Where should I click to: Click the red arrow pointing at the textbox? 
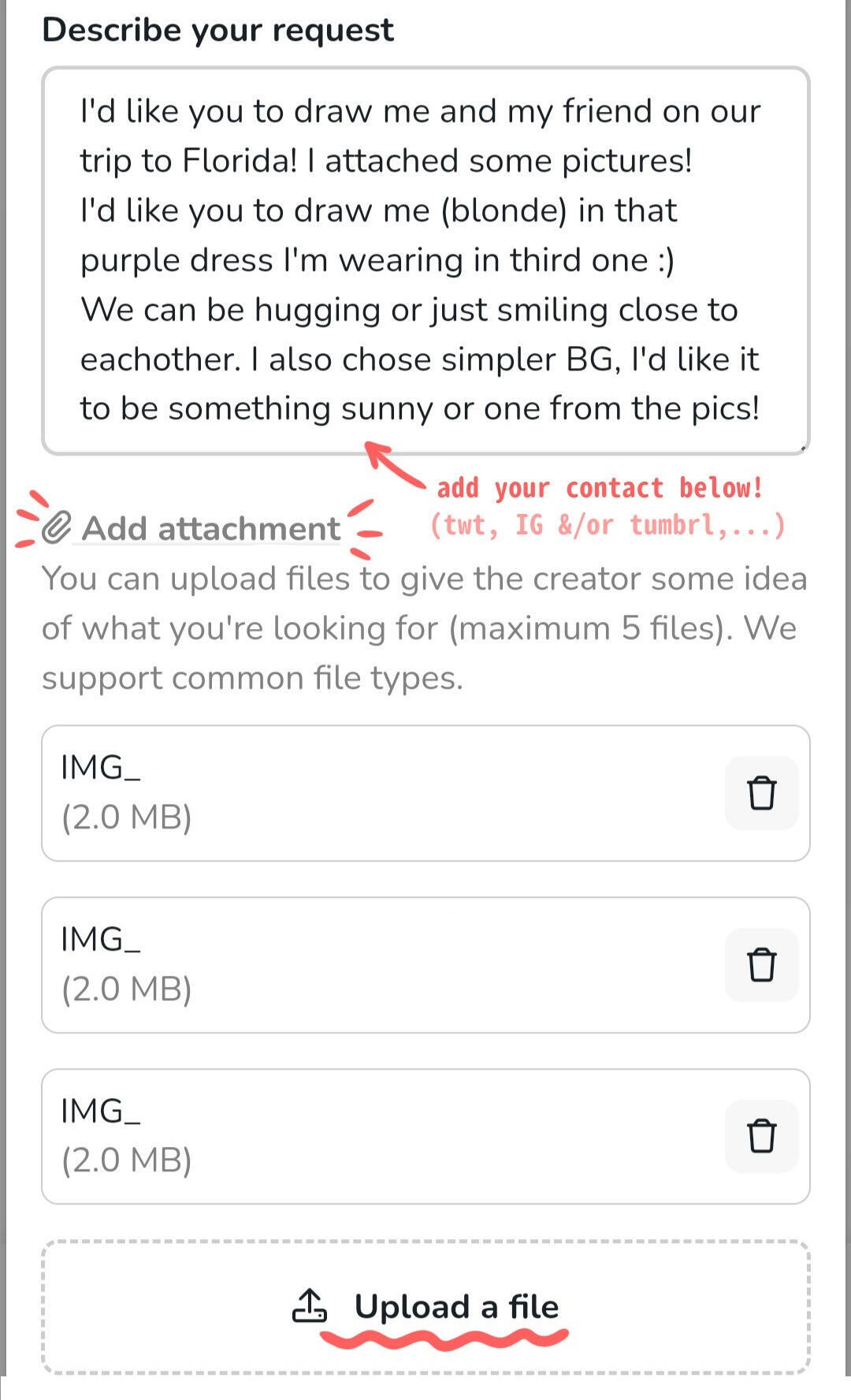[x=394, y=466]
